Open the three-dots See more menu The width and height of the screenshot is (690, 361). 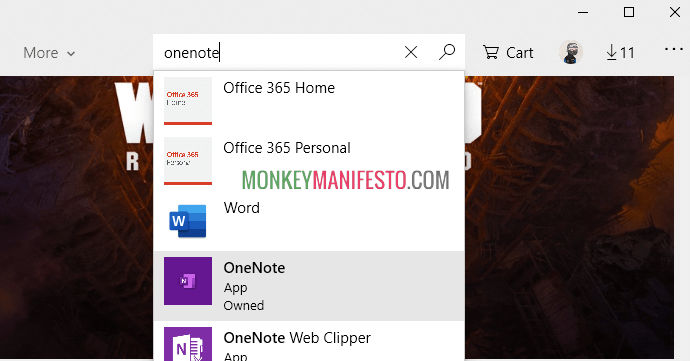coord(674,49)
